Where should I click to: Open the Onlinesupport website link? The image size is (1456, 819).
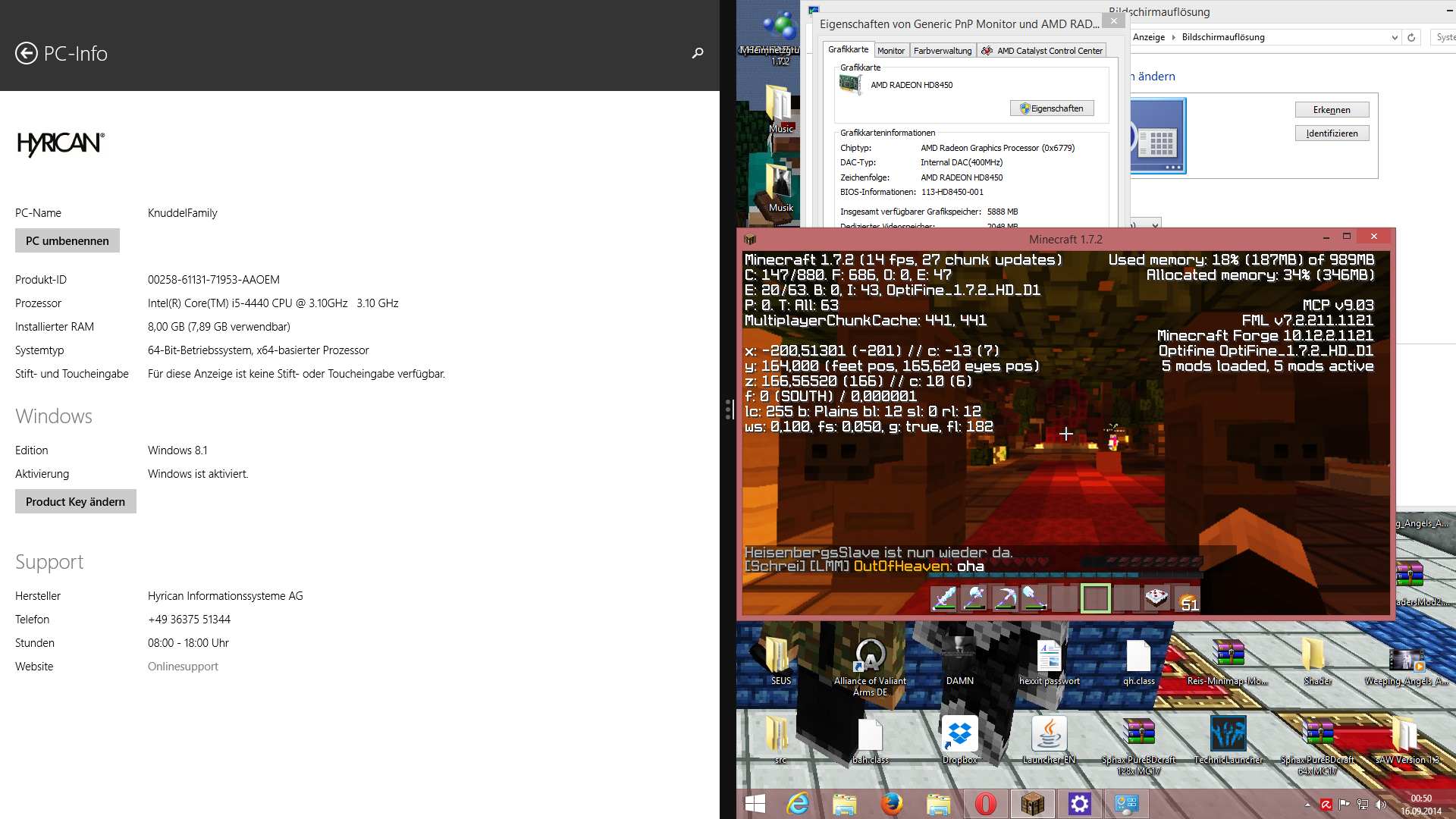183,666
